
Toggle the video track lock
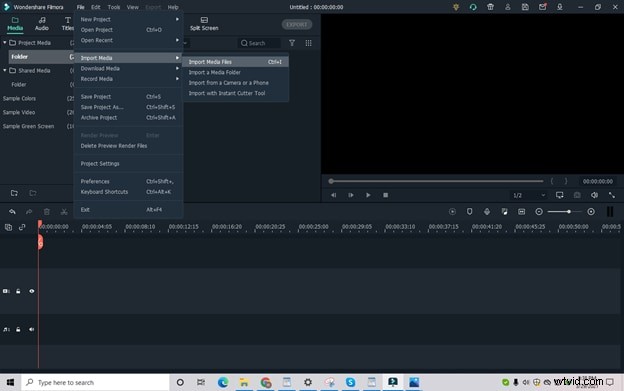(18, 291)
